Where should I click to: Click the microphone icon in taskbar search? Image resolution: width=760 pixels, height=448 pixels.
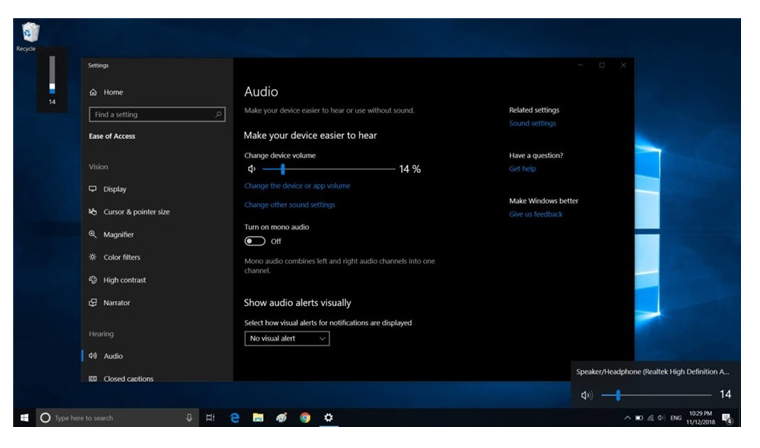pyautogui.click(x=189, y=418)
